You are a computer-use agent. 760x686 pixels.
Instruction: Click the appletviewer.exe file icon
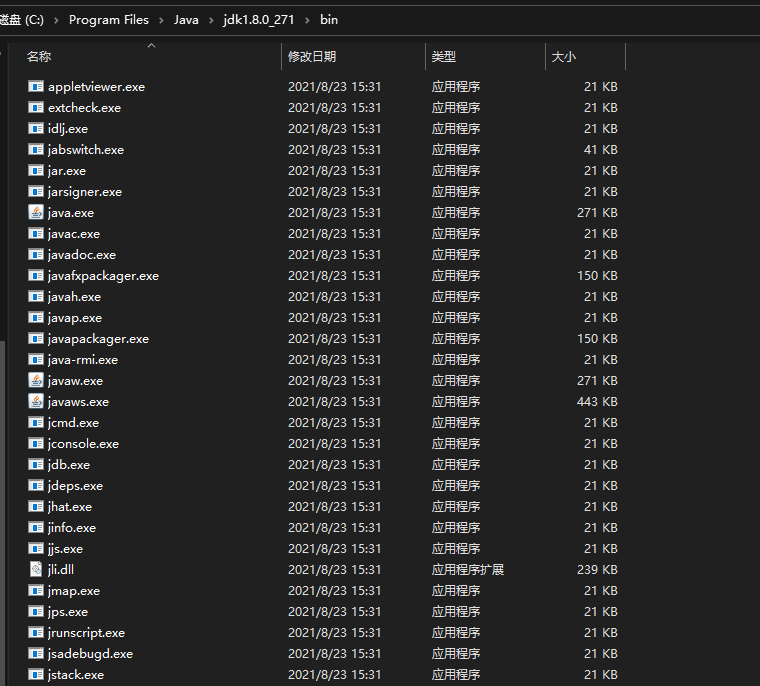point(36,86)
